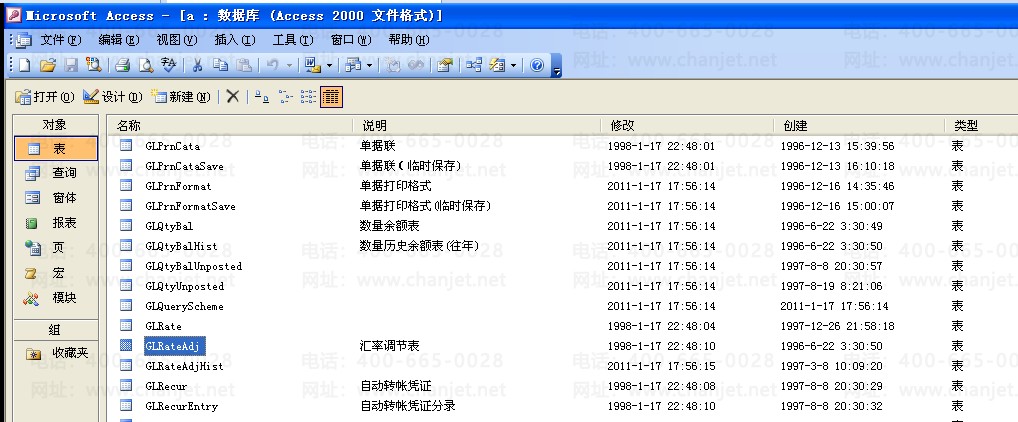
Task: Expand the Office Links dropdown arrow
Action: point(329,65)
